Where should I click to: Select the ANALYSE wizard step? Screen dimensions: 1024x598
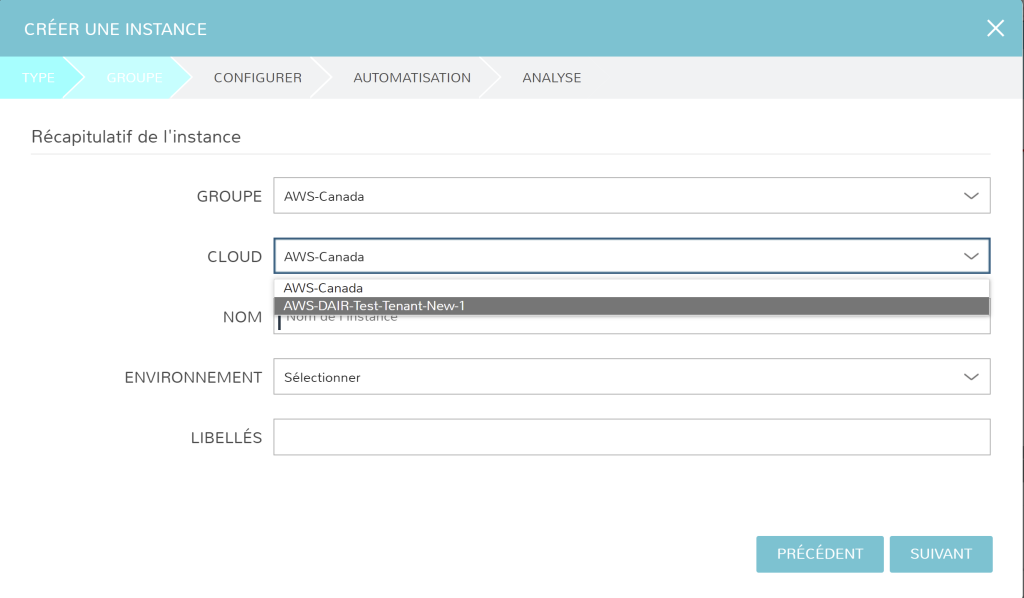tap(551, 78)
